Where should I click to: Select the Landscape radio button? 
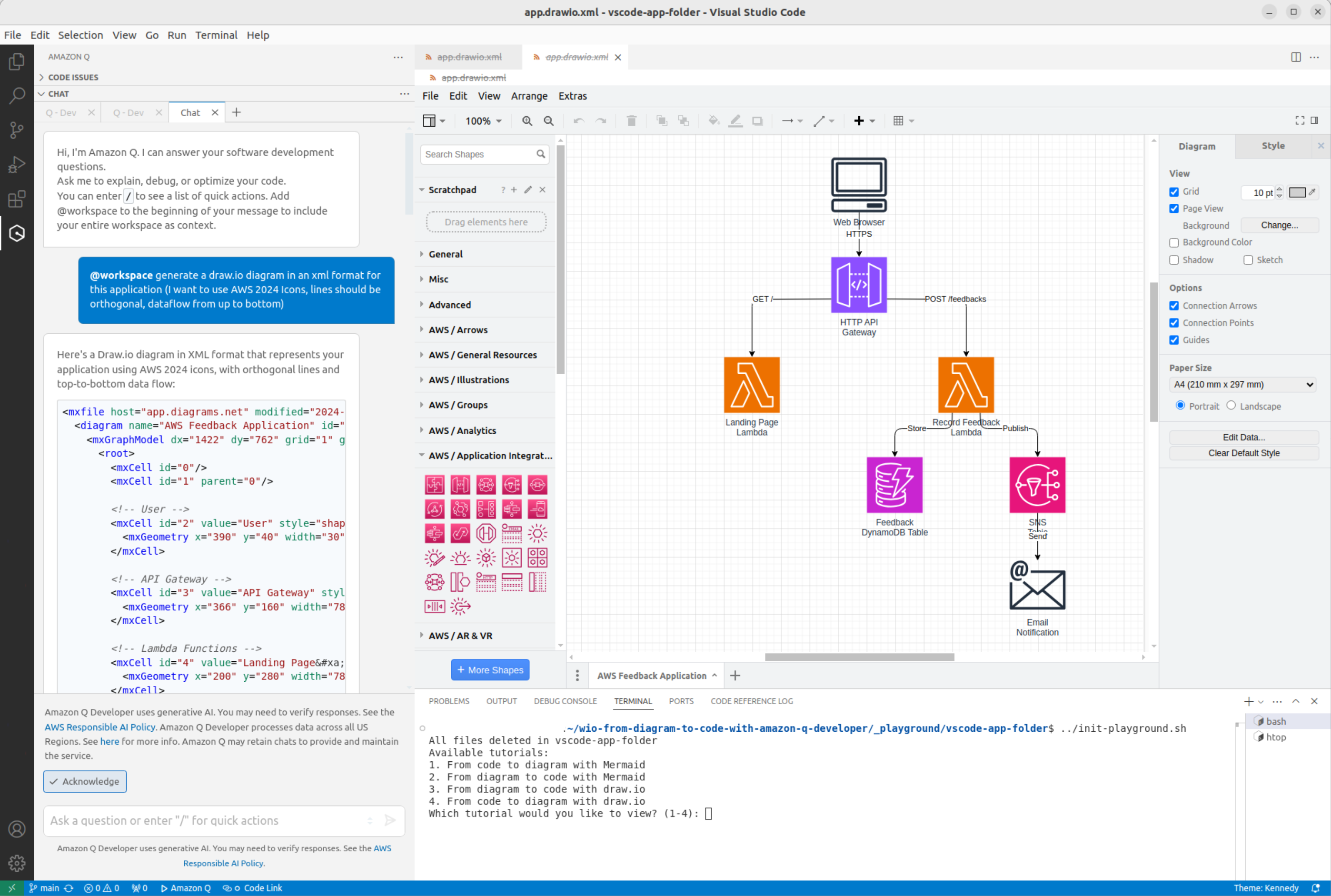coord(1231,405)
